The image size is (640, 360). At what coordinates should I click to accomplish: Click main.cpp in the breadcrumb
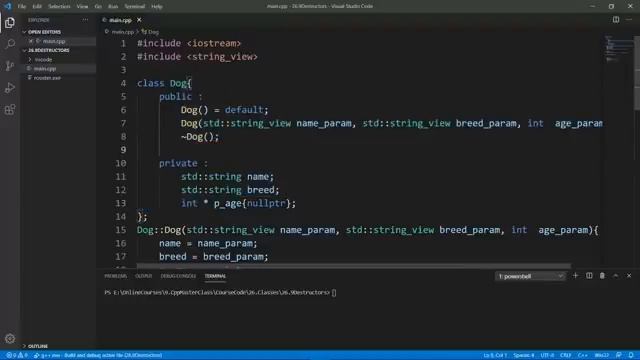tap(122, 32)
